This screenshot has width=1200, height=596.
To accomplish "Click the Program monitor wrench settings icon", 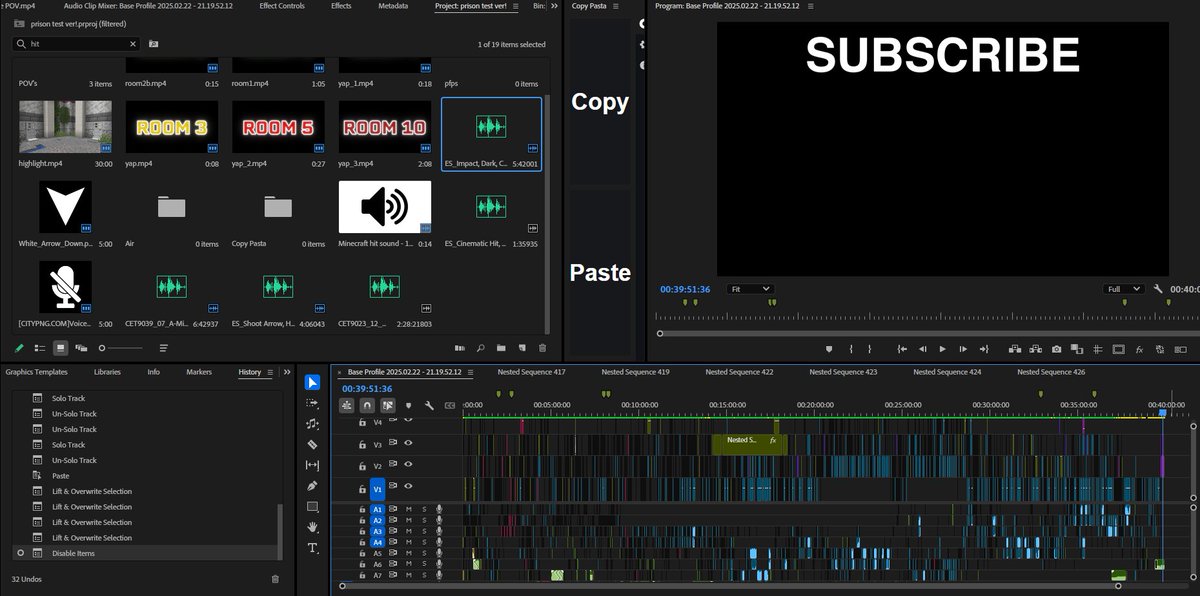I will pyautogui.click(x=1158, y=289).
